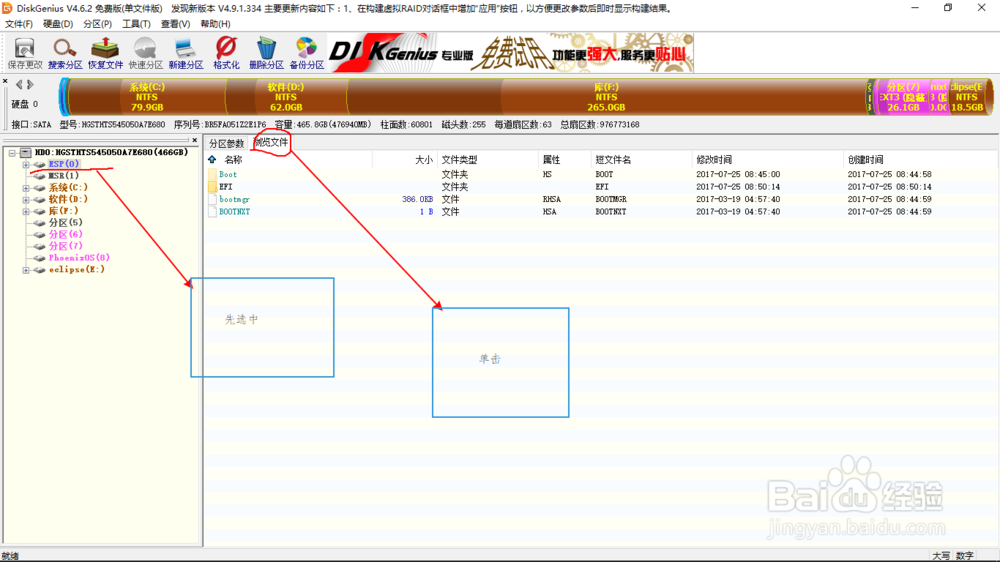Click the up-folder arrow in file list

pyautogui.click(x=212, y=159)
